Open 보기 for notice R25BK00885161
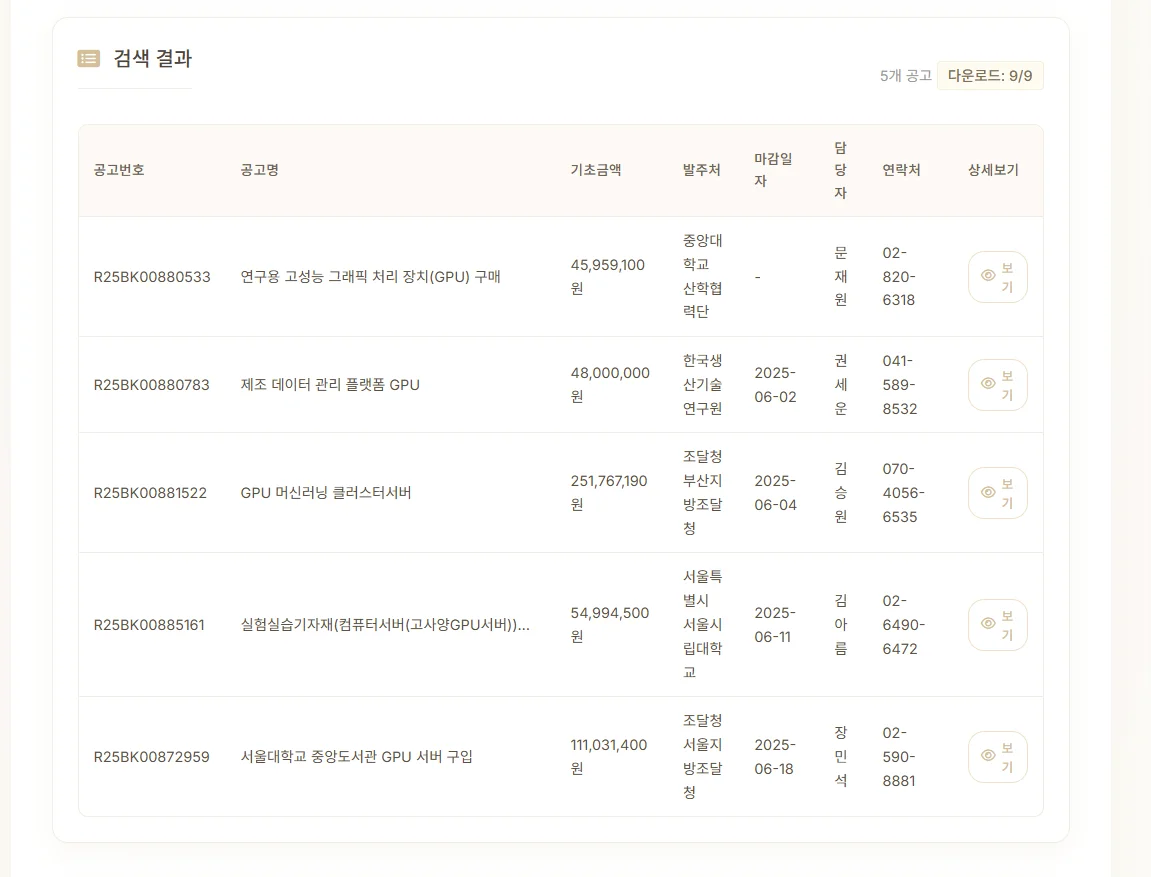 pyautogui.click(x=998, y=625)
